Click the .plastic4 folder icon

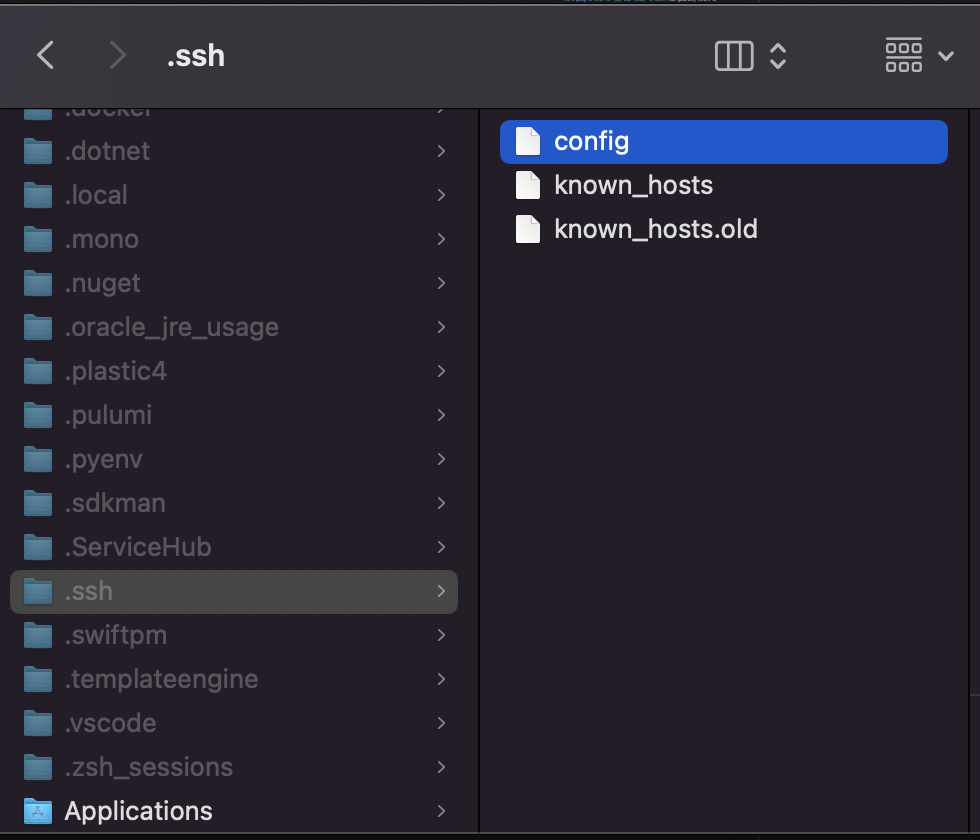tap(38, 371)
